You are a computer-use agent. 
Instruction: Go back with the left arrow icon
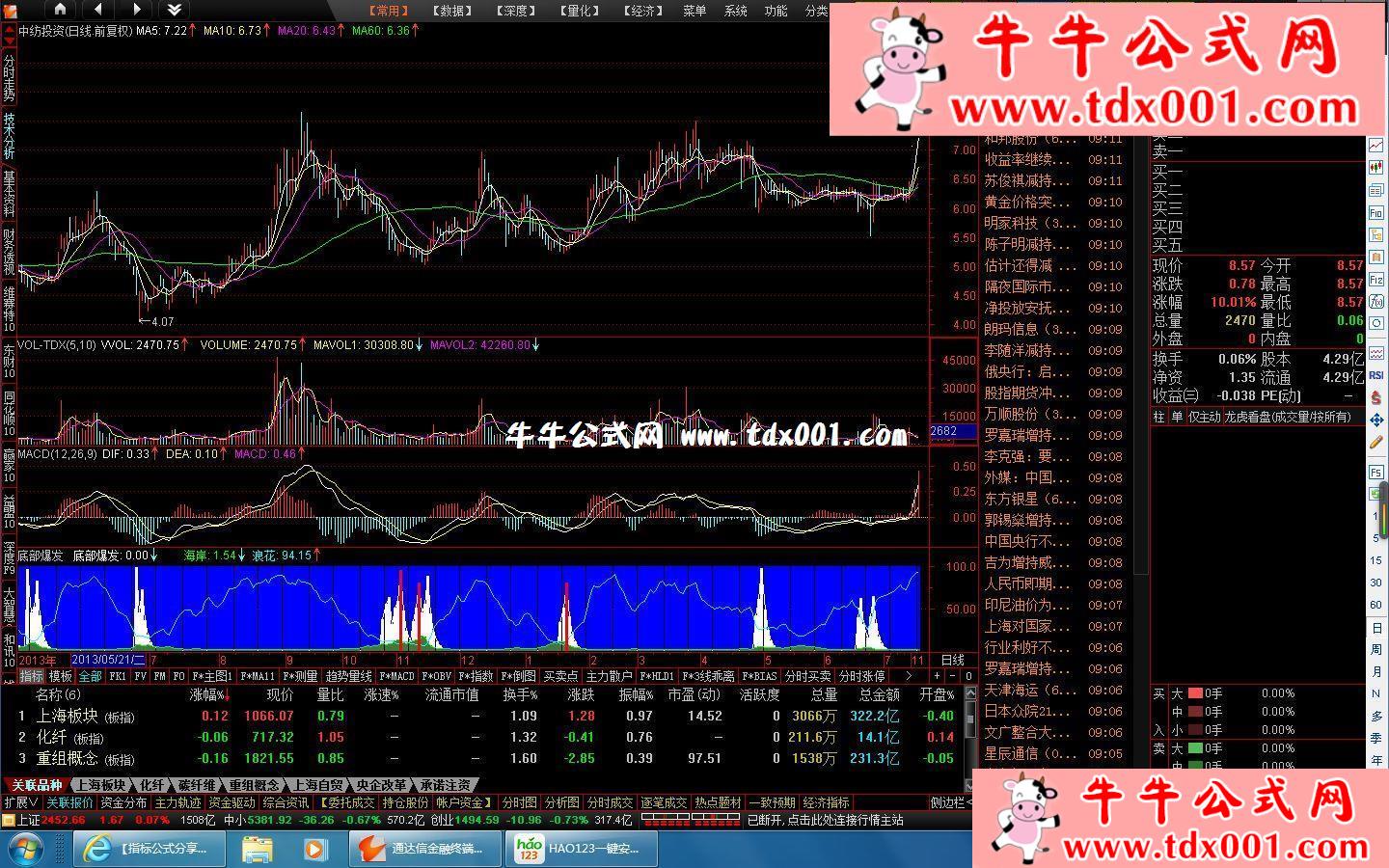click(97, 10)
